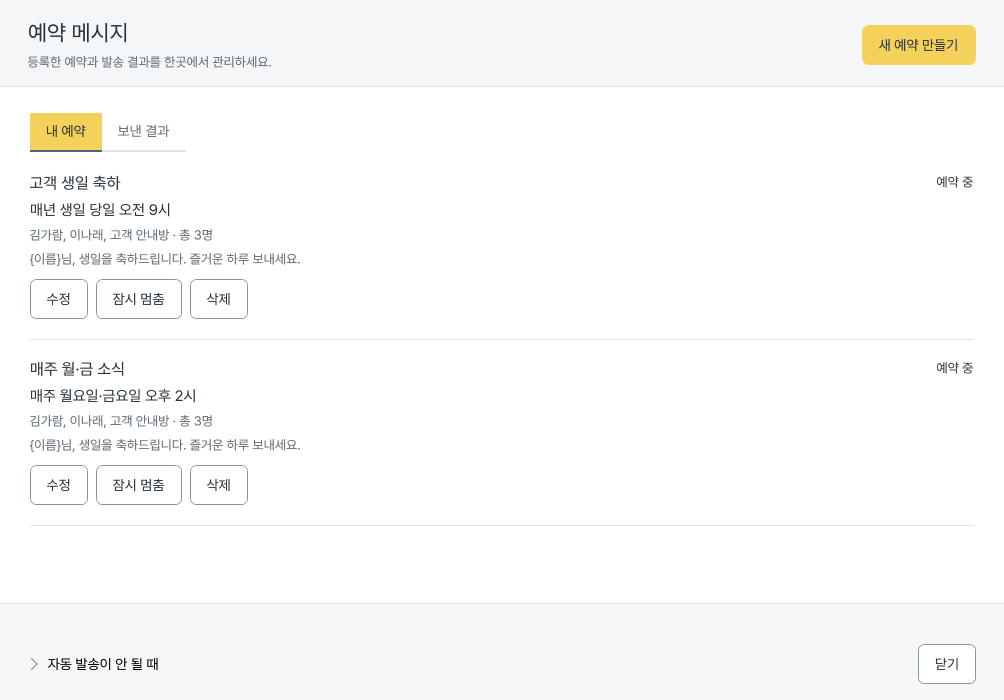
Task: Delete the 고객 생일 축하 reservation
Action: coord(219,299)
